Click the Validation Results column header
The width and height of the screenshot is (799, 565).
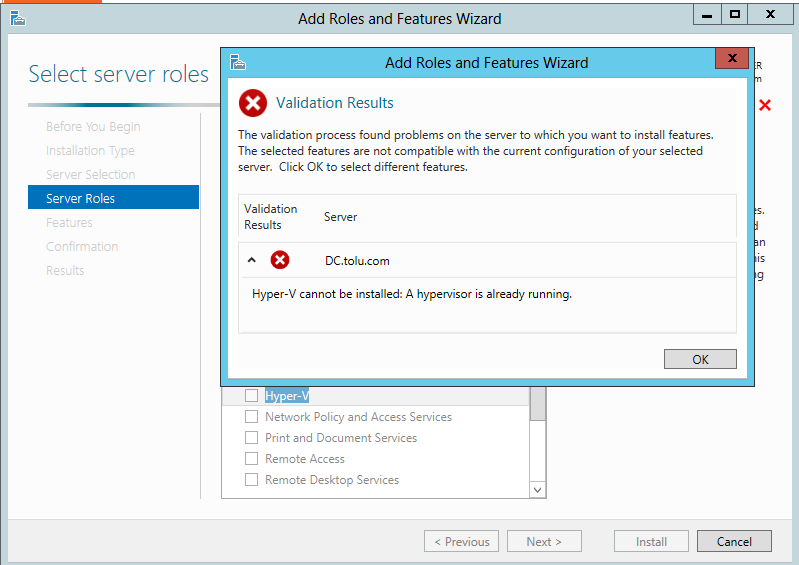pos(270,217)
